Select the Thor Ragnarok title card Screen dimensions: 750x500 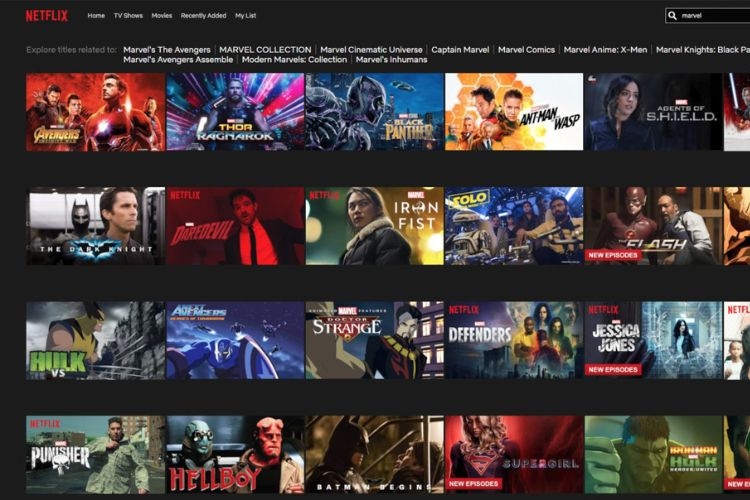click(x=235, y=112)
